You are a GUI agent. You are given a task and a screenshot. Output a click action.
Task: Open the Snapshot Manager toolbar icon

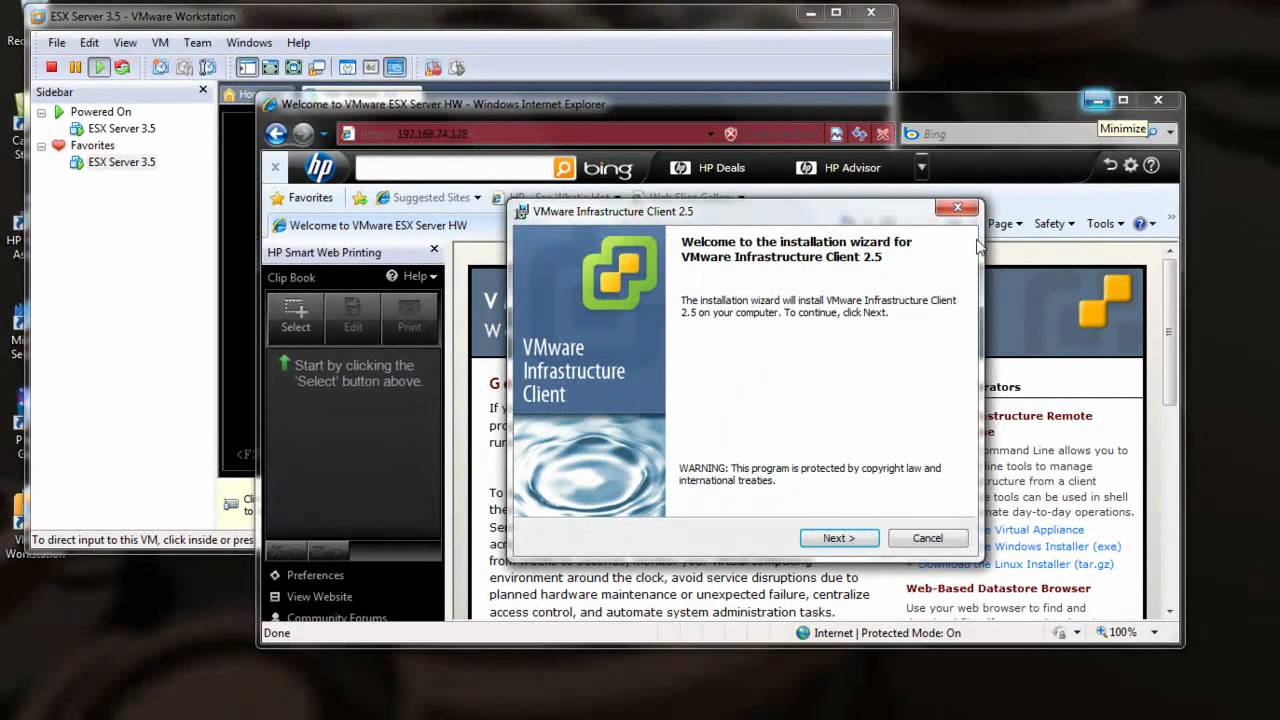click(207, 68)
